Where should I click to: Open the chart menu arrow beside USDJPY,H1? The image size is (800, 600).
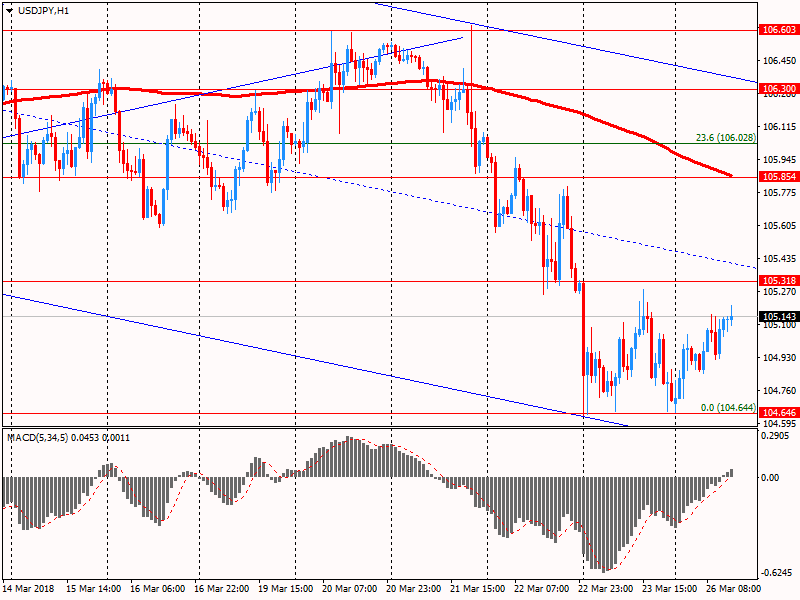pyautogui.click(x=9, y=11)
